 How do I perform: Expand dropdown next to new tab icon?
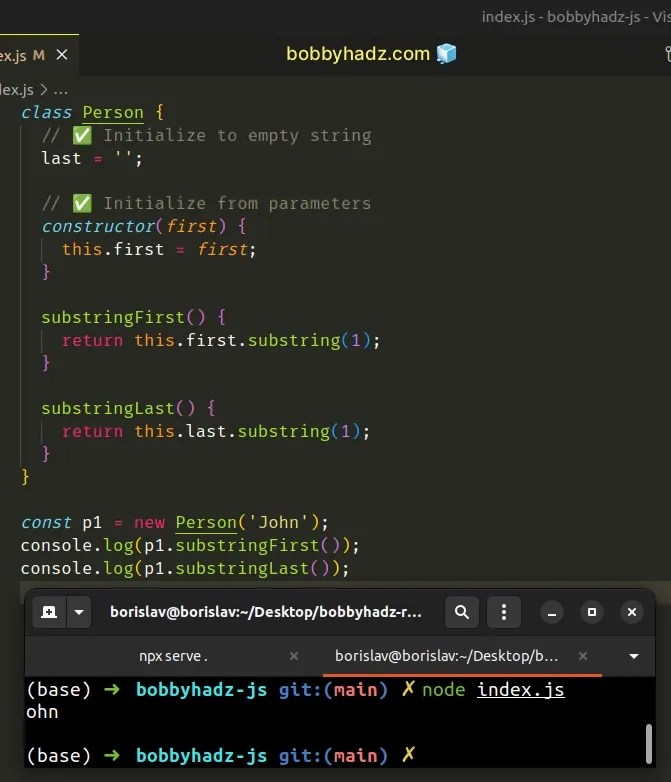click(79, 612)
